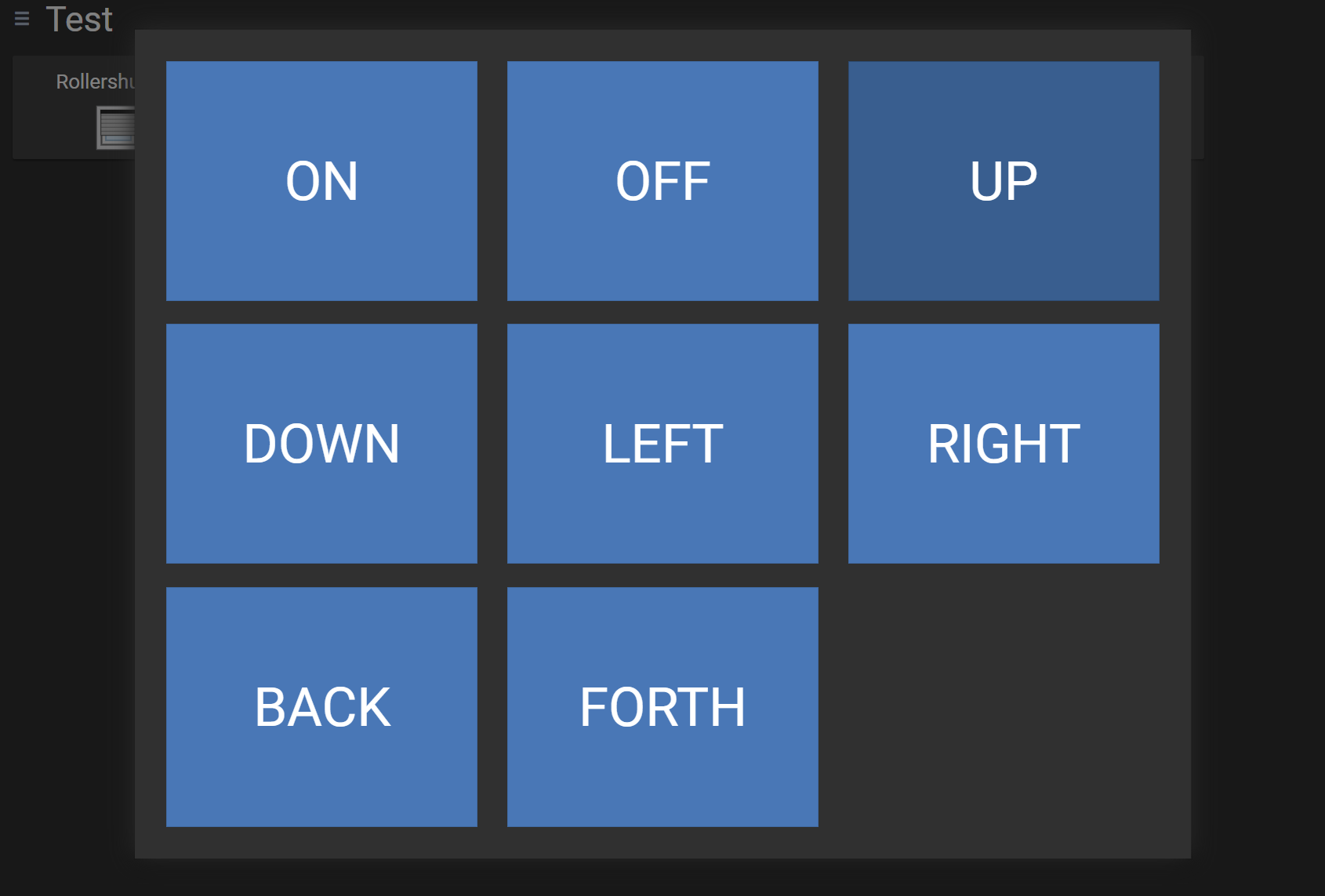Open the hamburger sidebar menu

coord(22,19)
